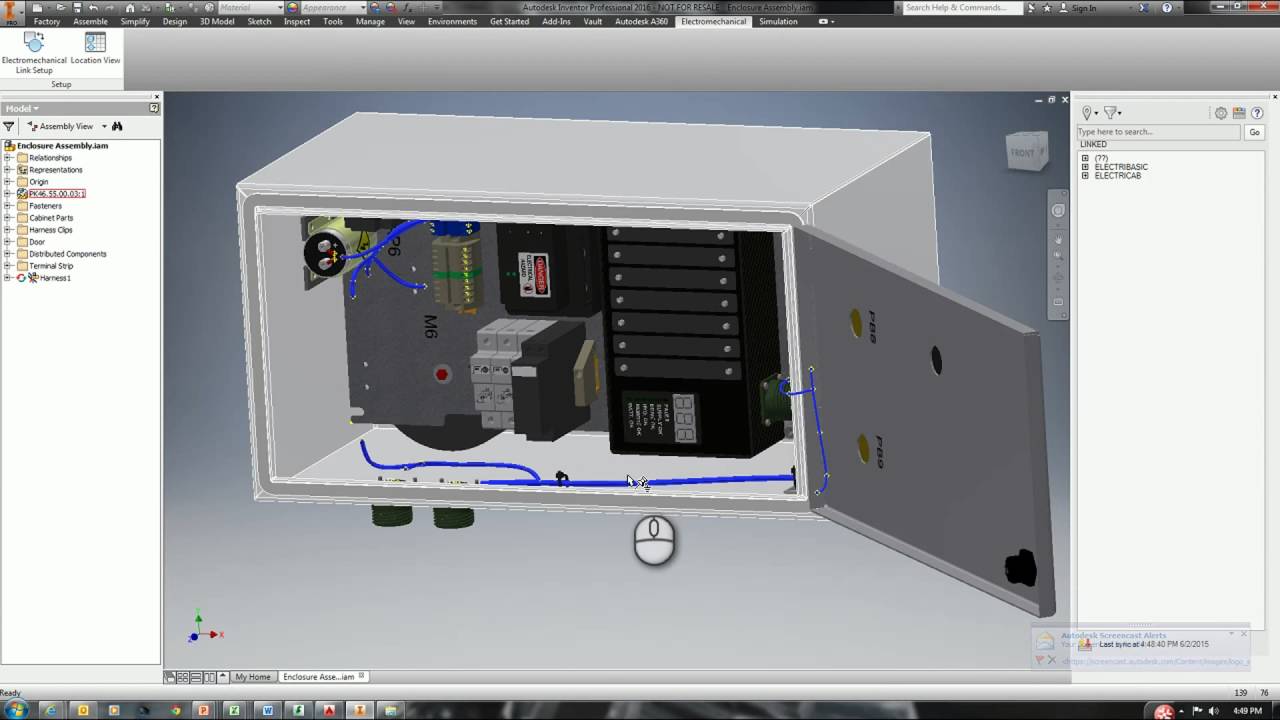Expand the ELECTRIBASIC linked node
The height and width of the screenshot is (720, 1280).
point(1086,167)
